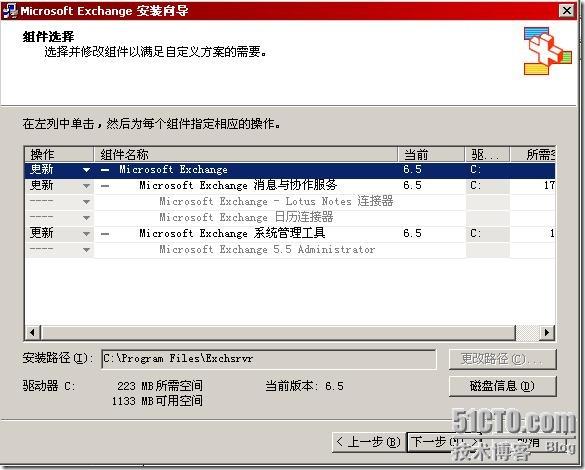
Task: Collapse the 消息与协作服务 tree node
Action: tap(105, 186)
